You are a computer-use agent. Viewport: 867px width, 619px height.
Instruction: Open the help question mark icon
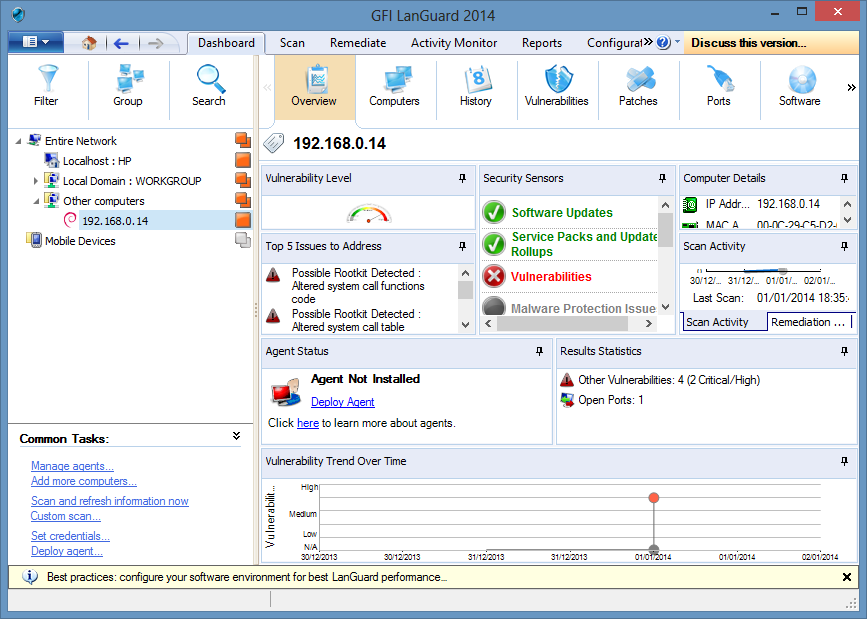[x=664, y=43]
